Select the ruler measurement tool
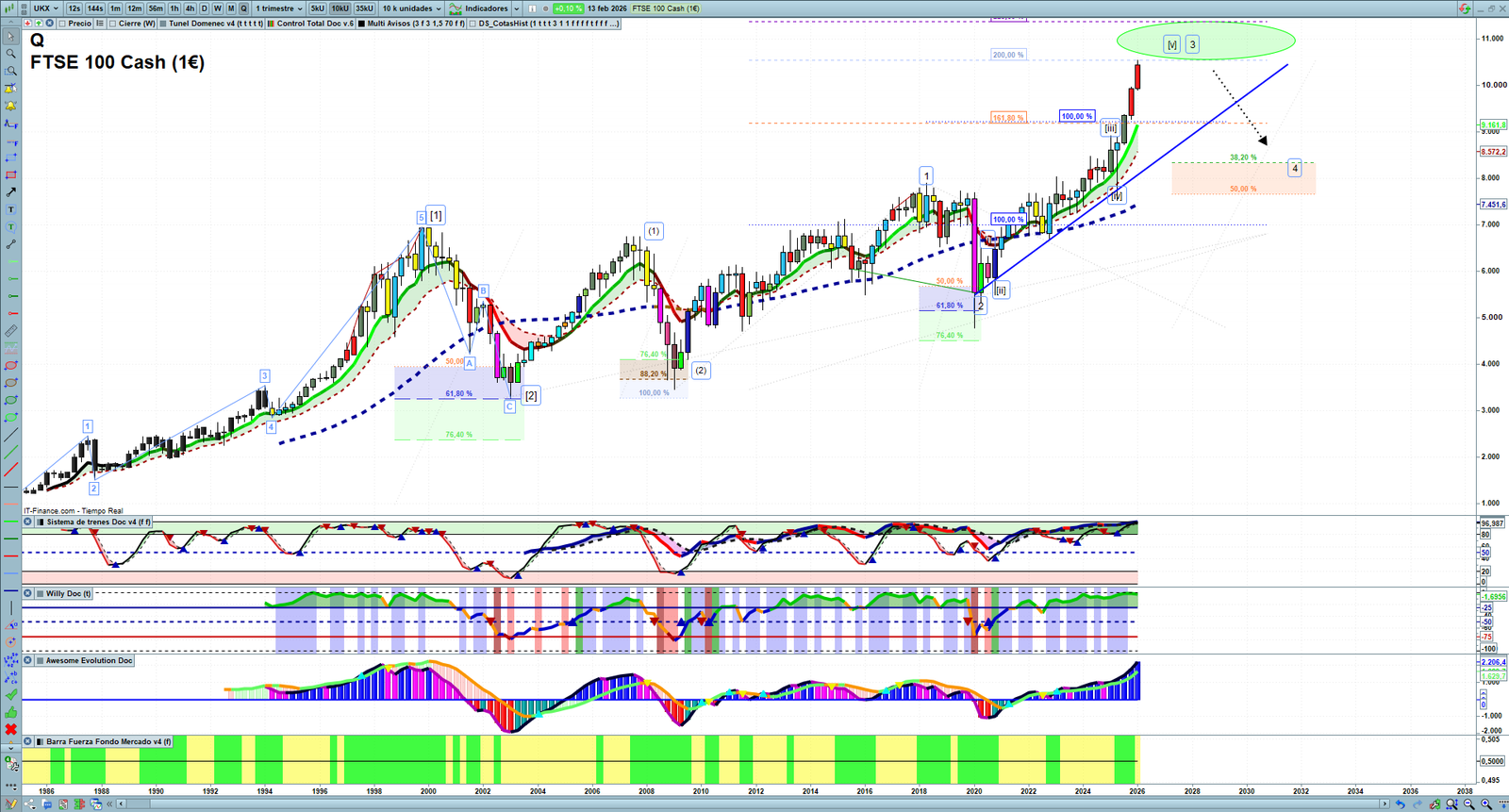1509x812 pixels. [x=11, y=331]
